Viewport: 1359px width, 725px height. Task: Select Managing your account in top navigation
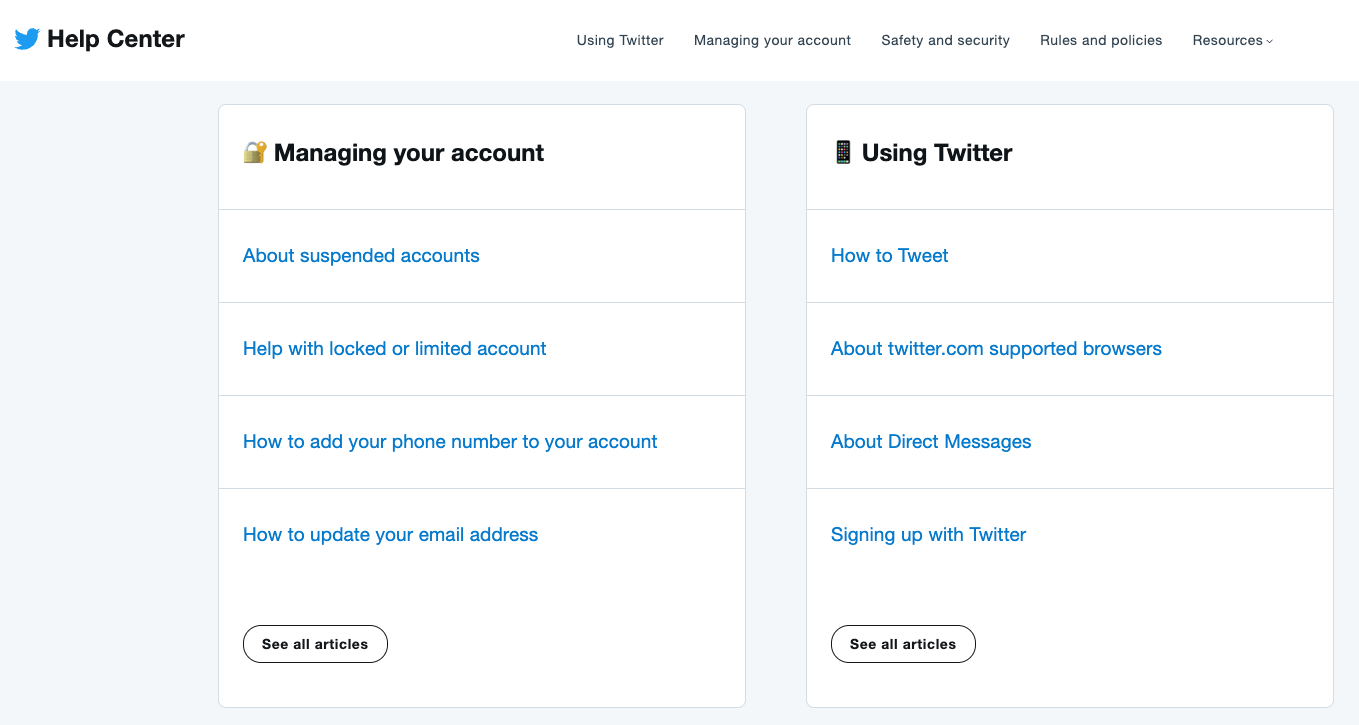coord(772,40)
